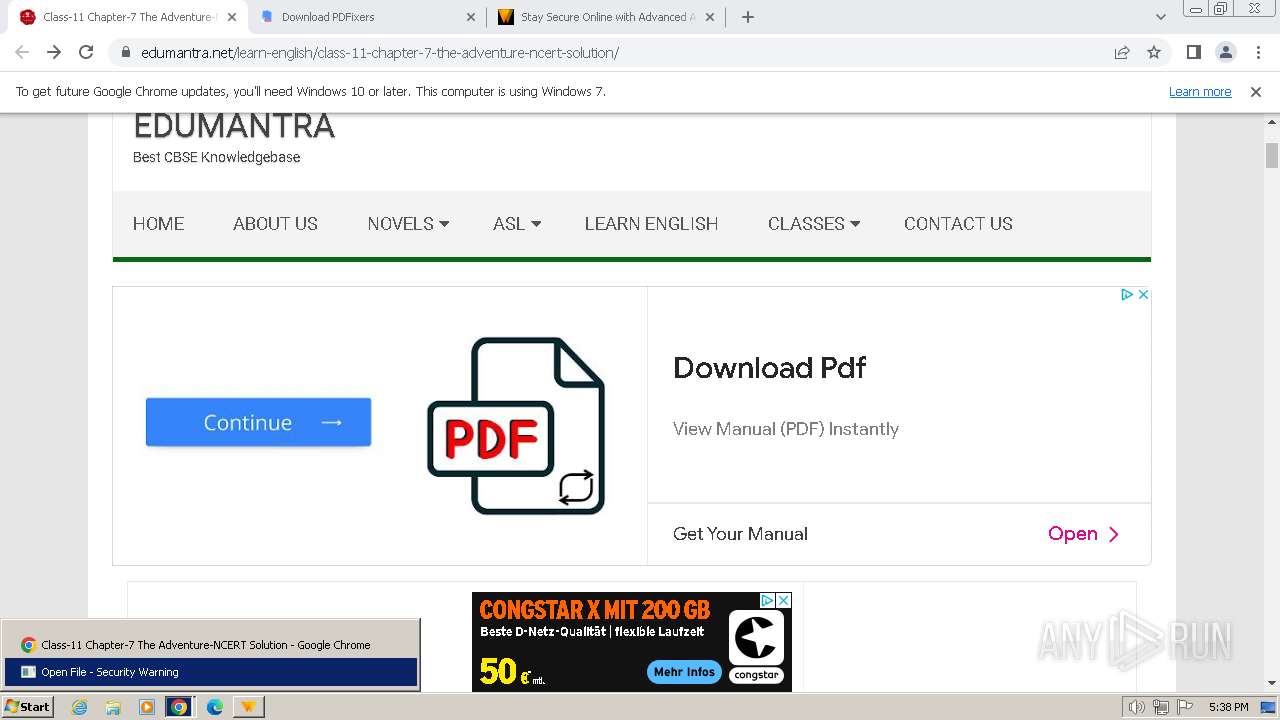Click the Learn more link
The width and height of the screenshot is (1280, 720).
point(1200,91)
